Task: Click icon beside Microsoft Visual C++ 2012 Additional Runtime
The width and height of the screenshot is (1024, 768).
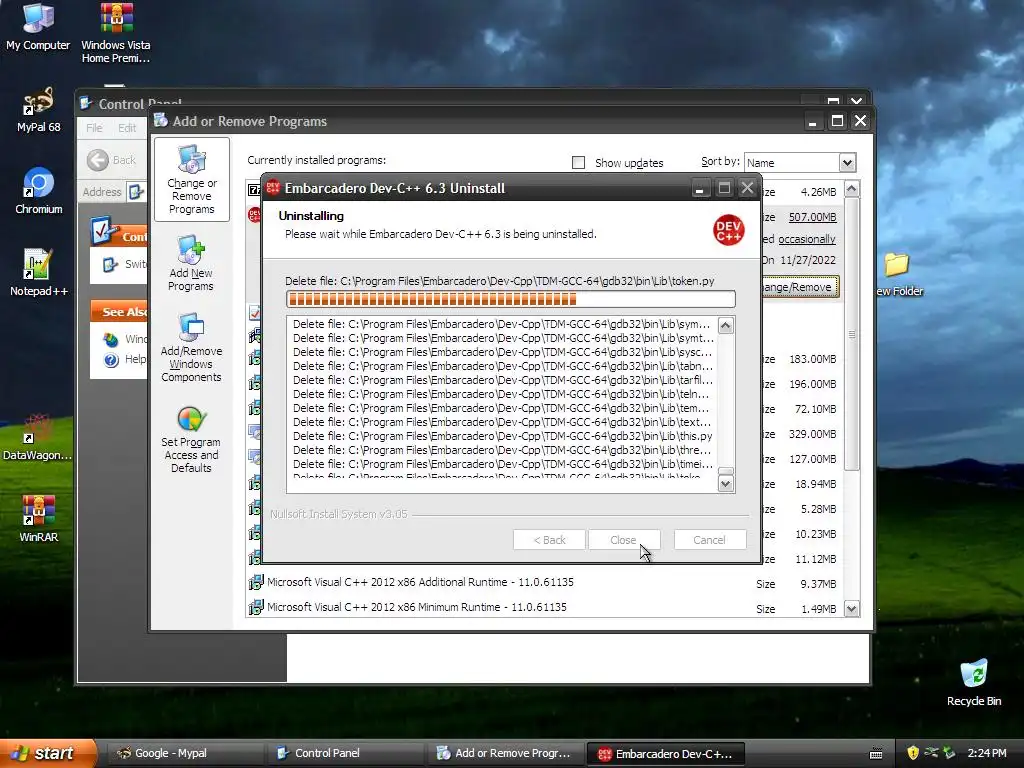Action: pos(255,583)
